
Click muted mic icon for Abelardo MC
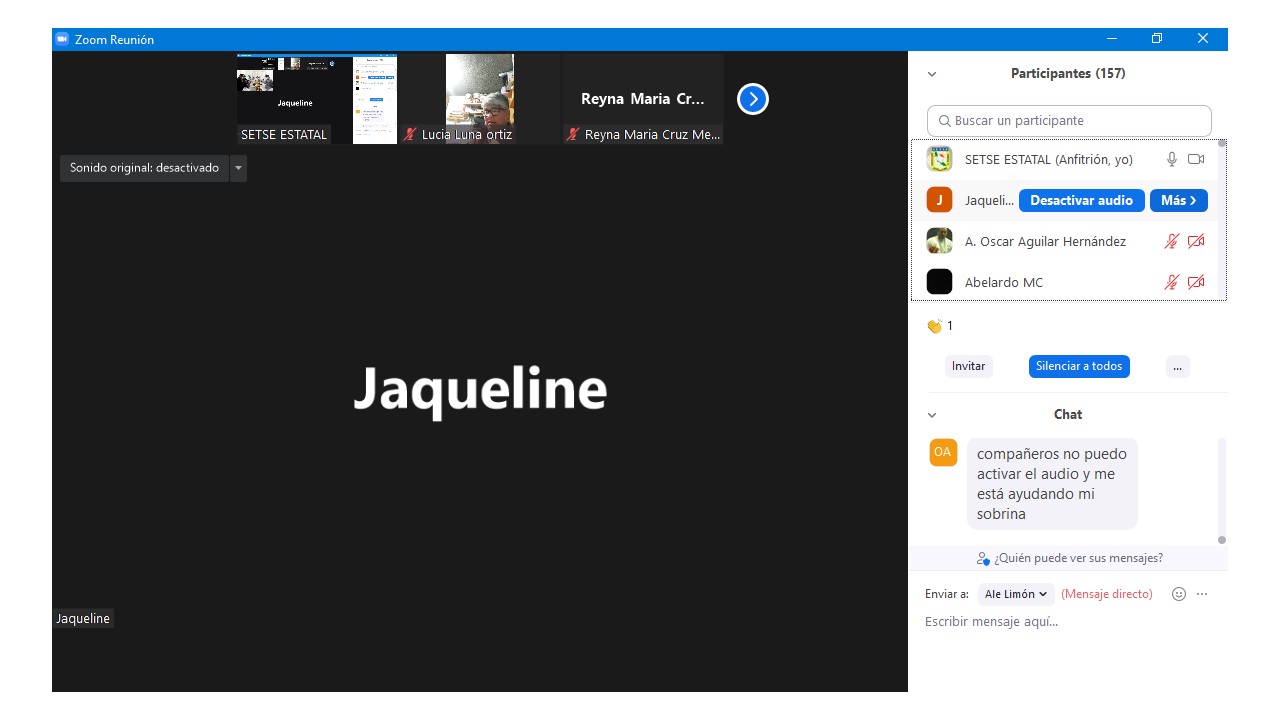1172,283
